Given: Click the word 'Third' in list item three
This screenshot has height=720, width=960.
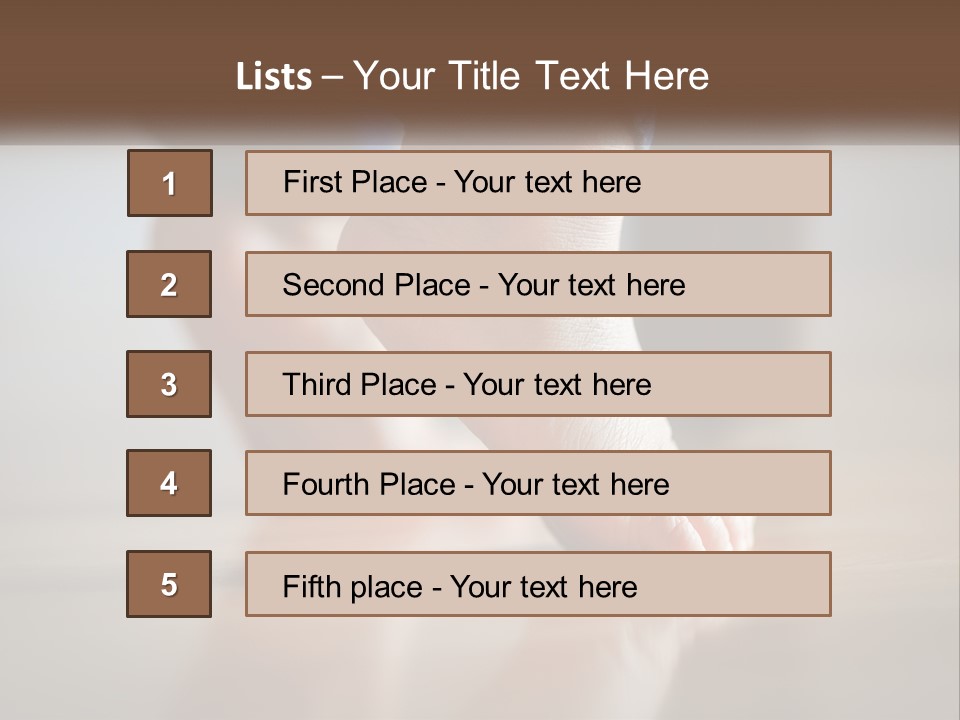Looking at the screenshot, I should pyautogui.click(x=320, y=385).
